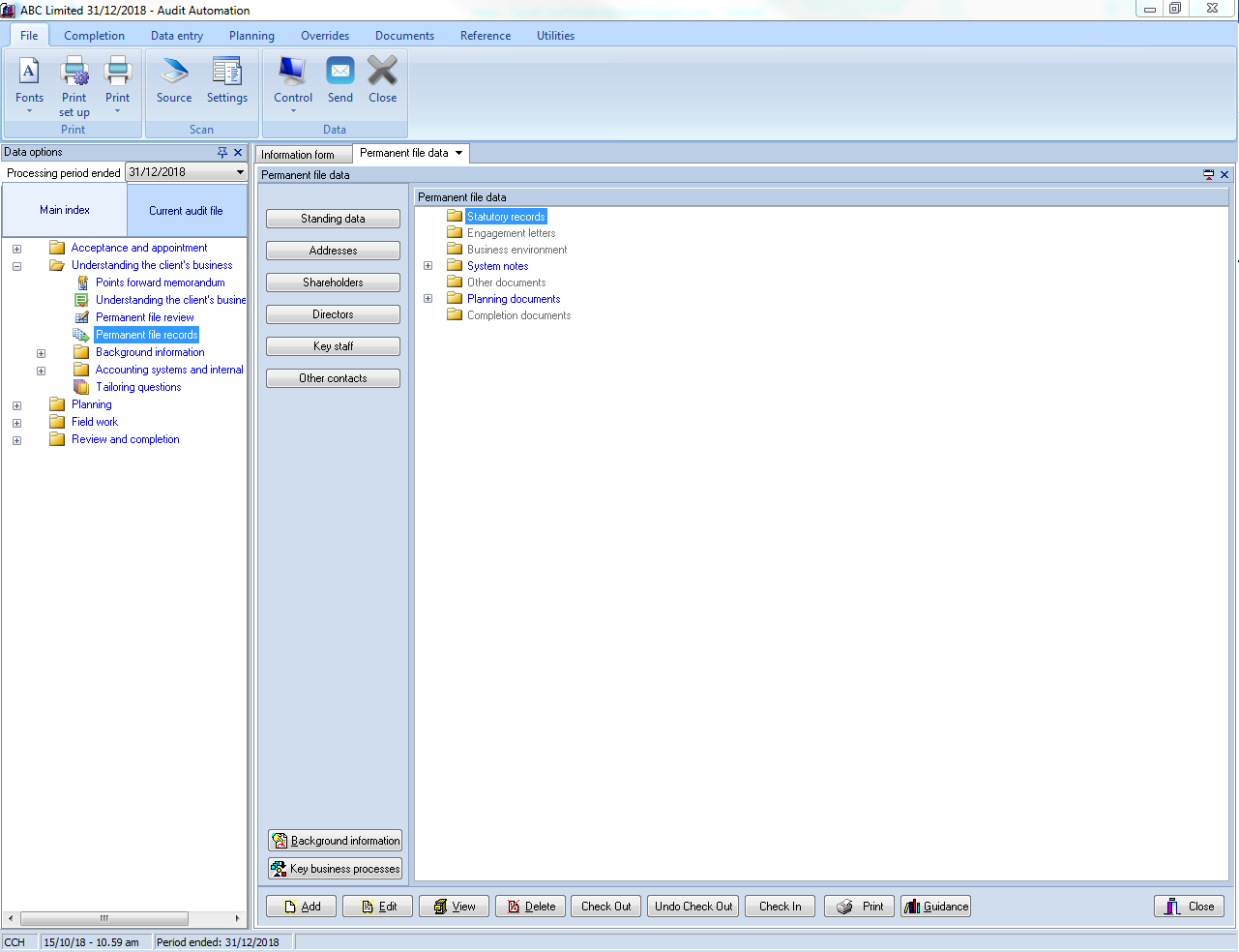Click the Key business processes button
The image size is (1239, 952).
click(335, 869)
